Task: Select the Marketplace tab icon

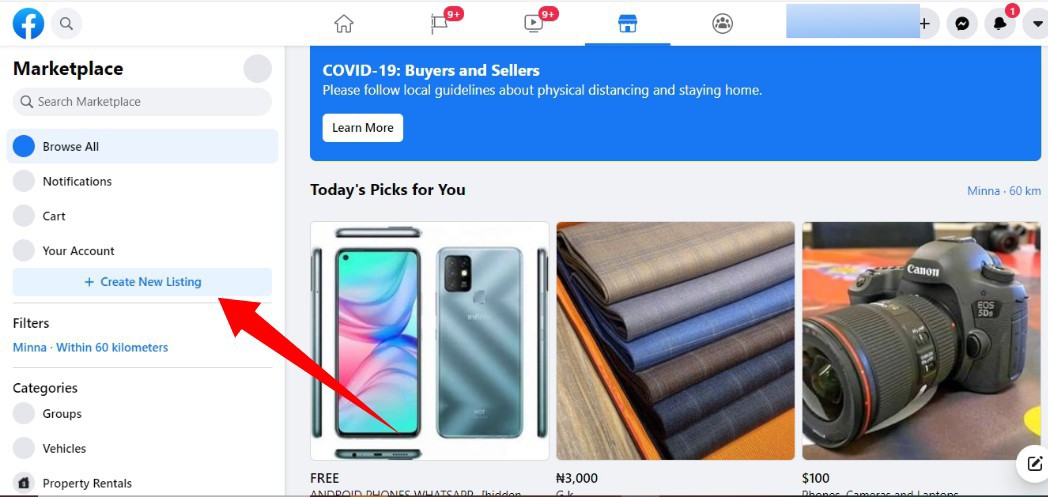Action: click(628, 24)
